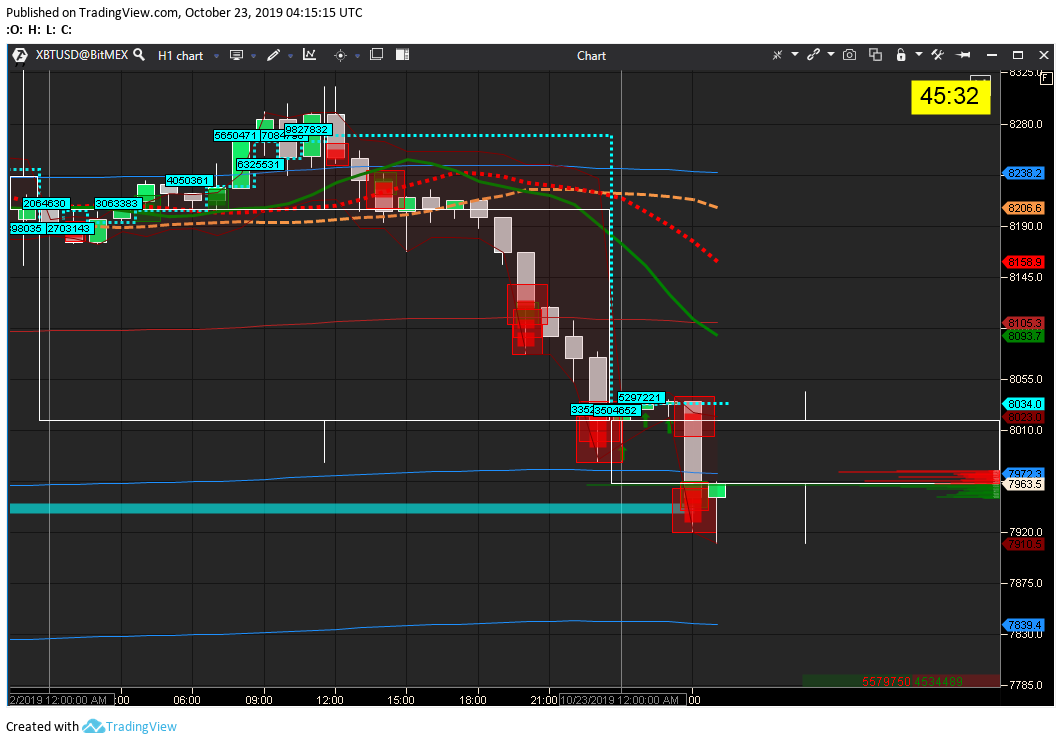Image resolution: width=1062 pixels, height=744 pixels.
Task: Click the 7963.5 current price label
Action: 1023,484
